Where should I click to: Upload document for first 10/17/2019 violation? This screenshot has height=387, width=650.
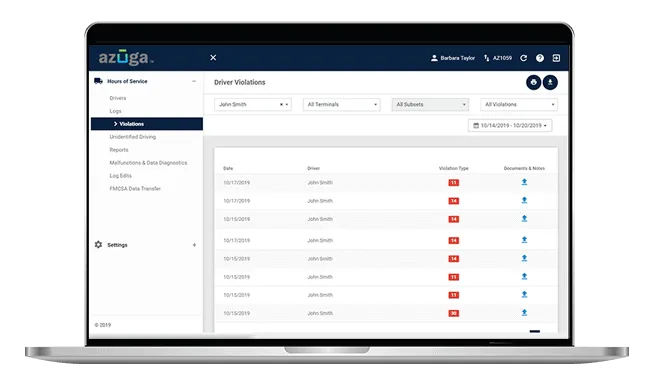point(524,182)
